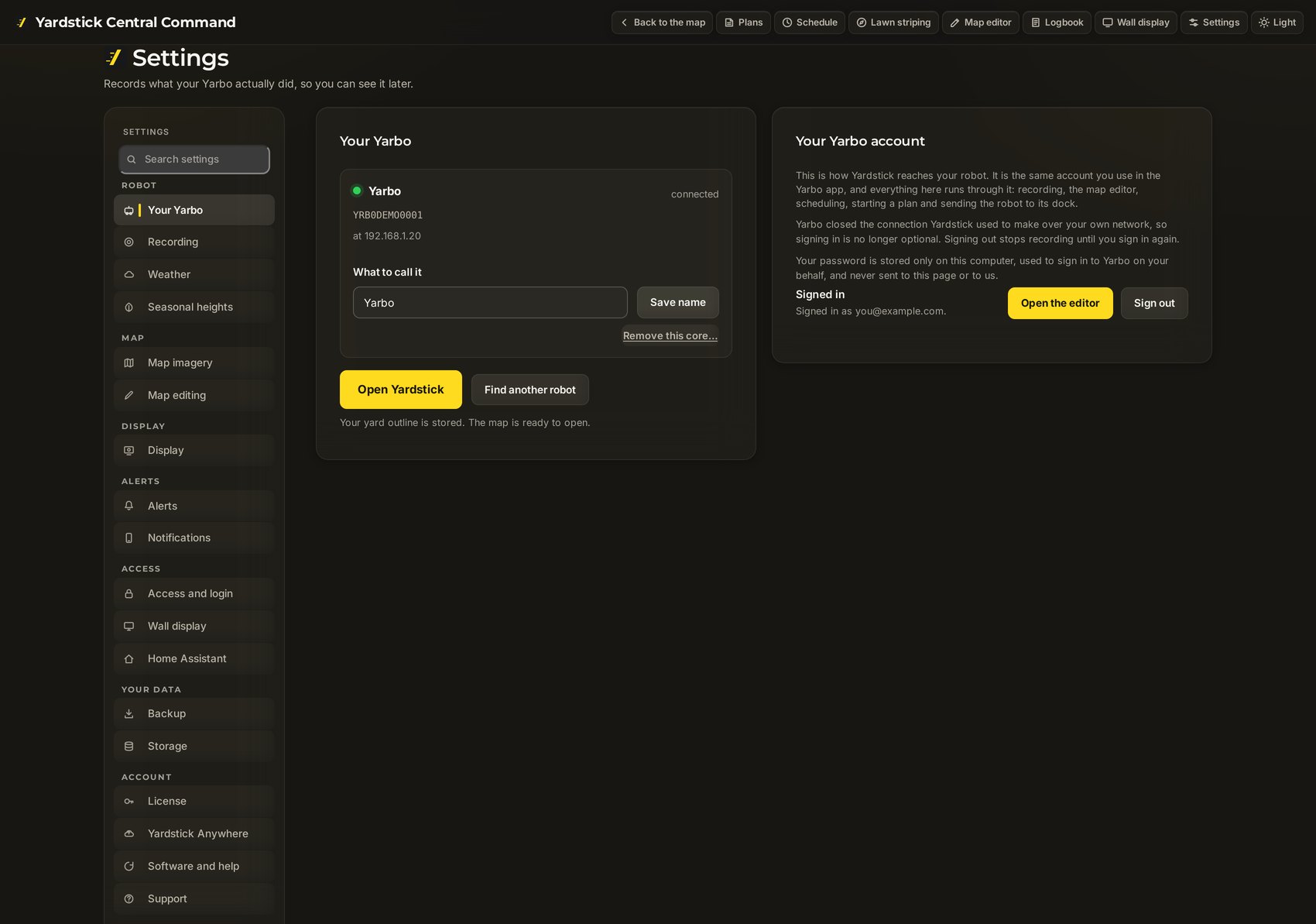Image resolution: width=1316 pixels, height=924 pixels.
Task: Click the green connected status dot
Action: click(357, 191)
